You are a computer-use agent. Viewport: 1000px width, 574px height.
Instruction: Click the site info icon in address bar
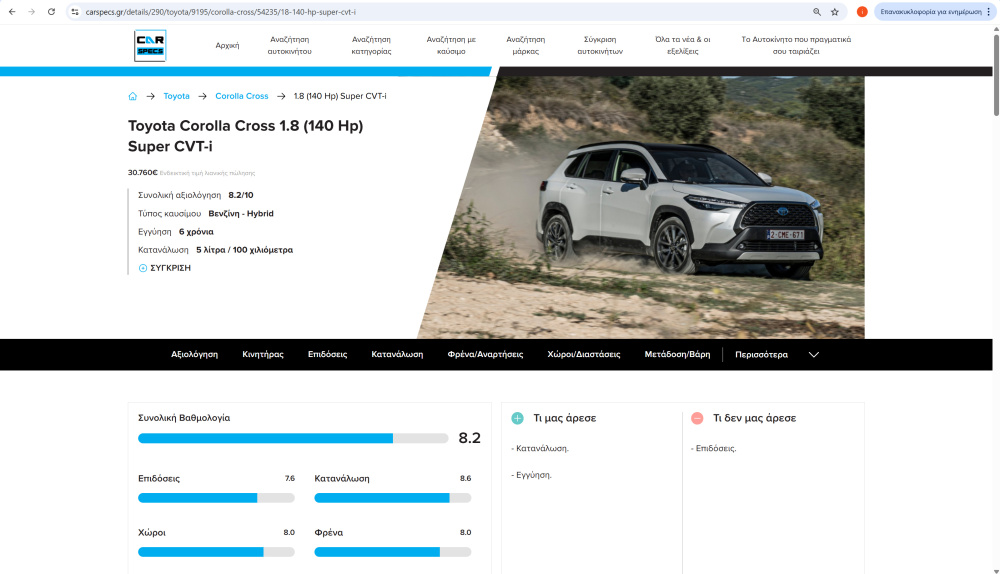75,12
